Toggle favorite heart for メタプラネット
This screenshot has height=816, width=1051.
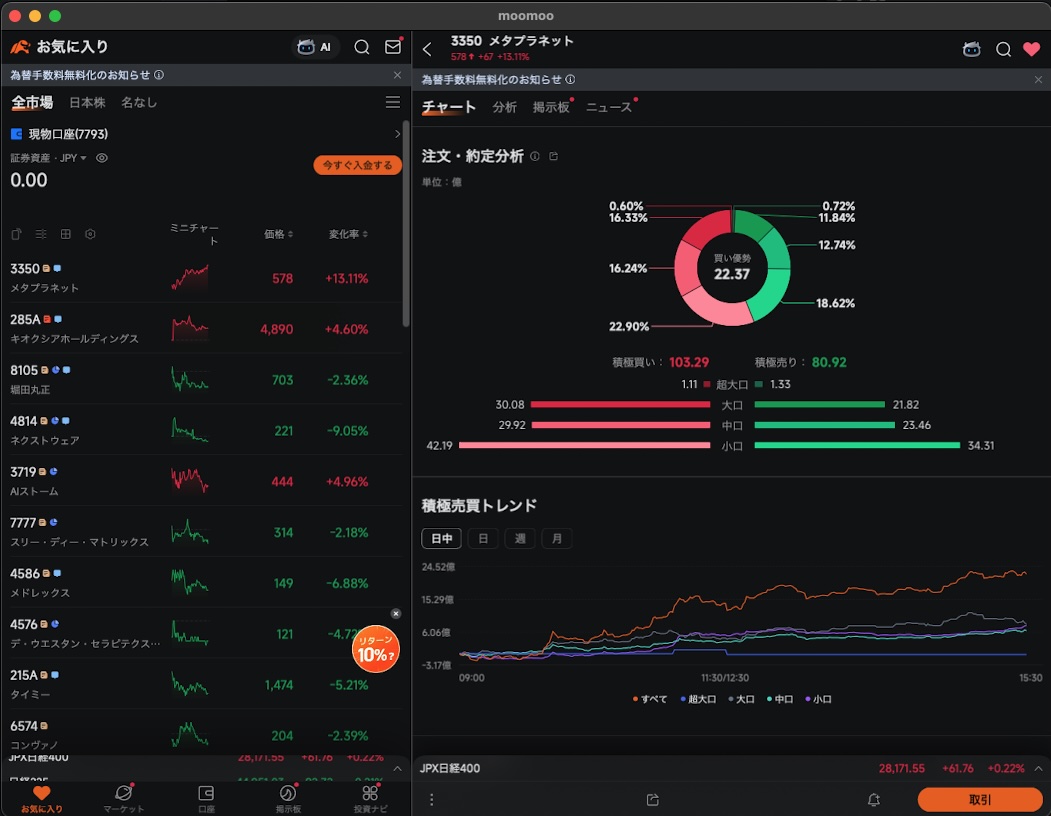tap(1032, 49)
